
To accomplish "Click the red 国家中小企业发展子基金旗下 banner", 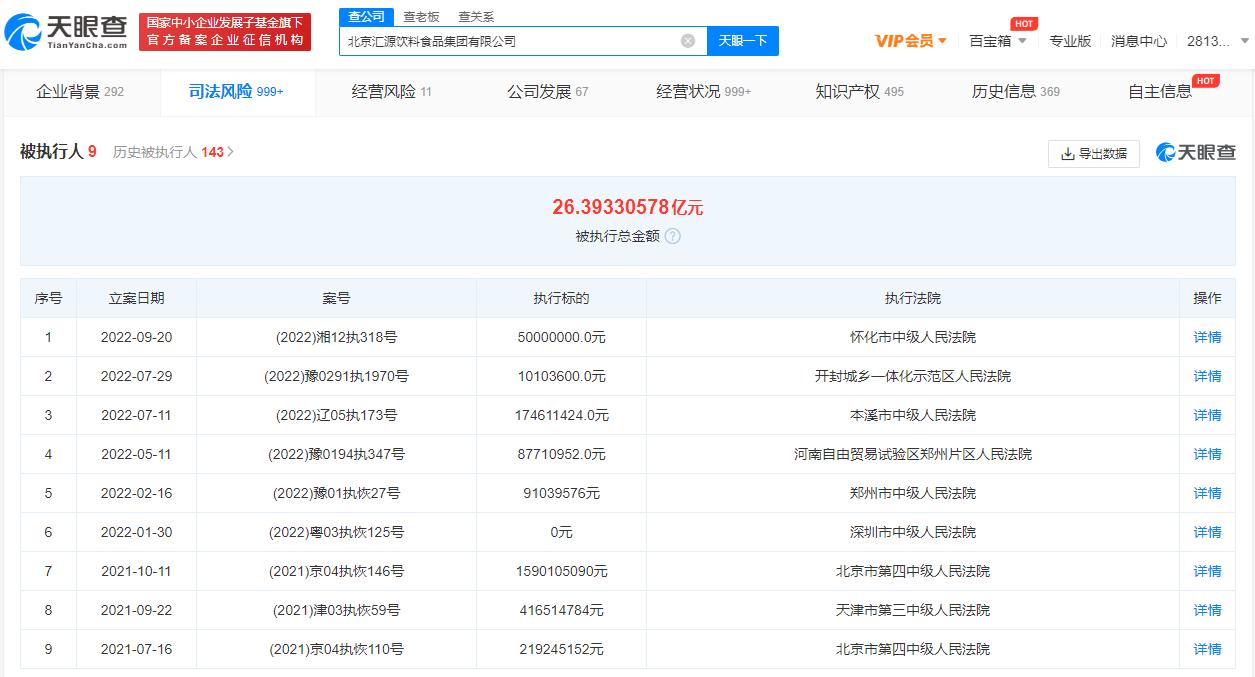I will click(x=225, y=32).
